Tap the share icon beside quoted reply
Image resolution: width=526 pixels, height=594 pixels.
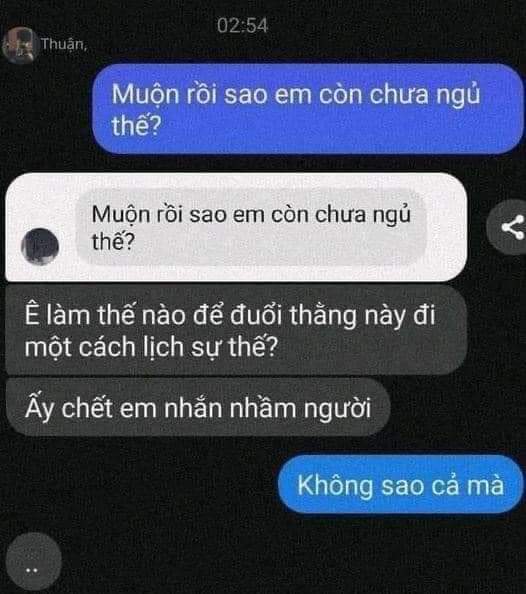[x=509, y=227]
